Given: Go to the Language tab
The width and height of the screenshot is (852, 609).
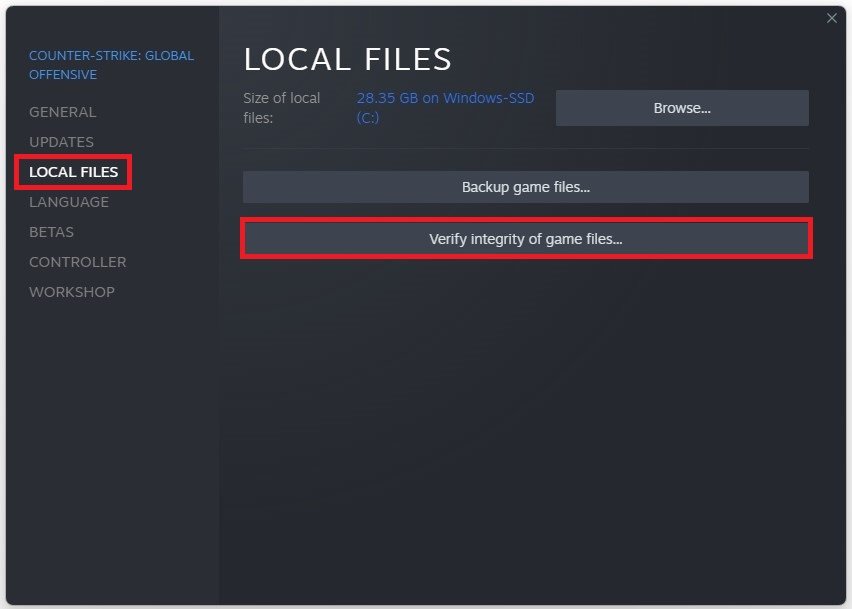Looking at the screenshot, I should [69, 202].
